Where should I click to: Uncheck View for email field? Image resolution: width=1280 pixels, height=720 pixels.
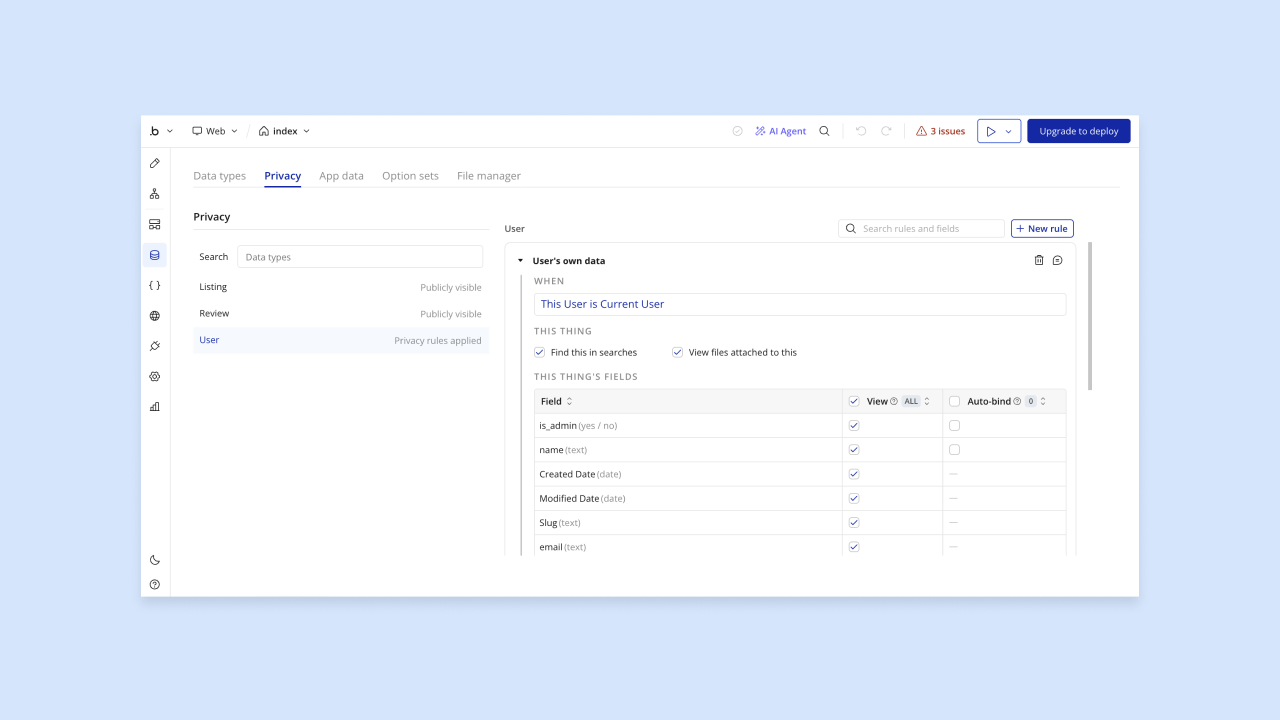pyautogui.click(x=854, y=547)
